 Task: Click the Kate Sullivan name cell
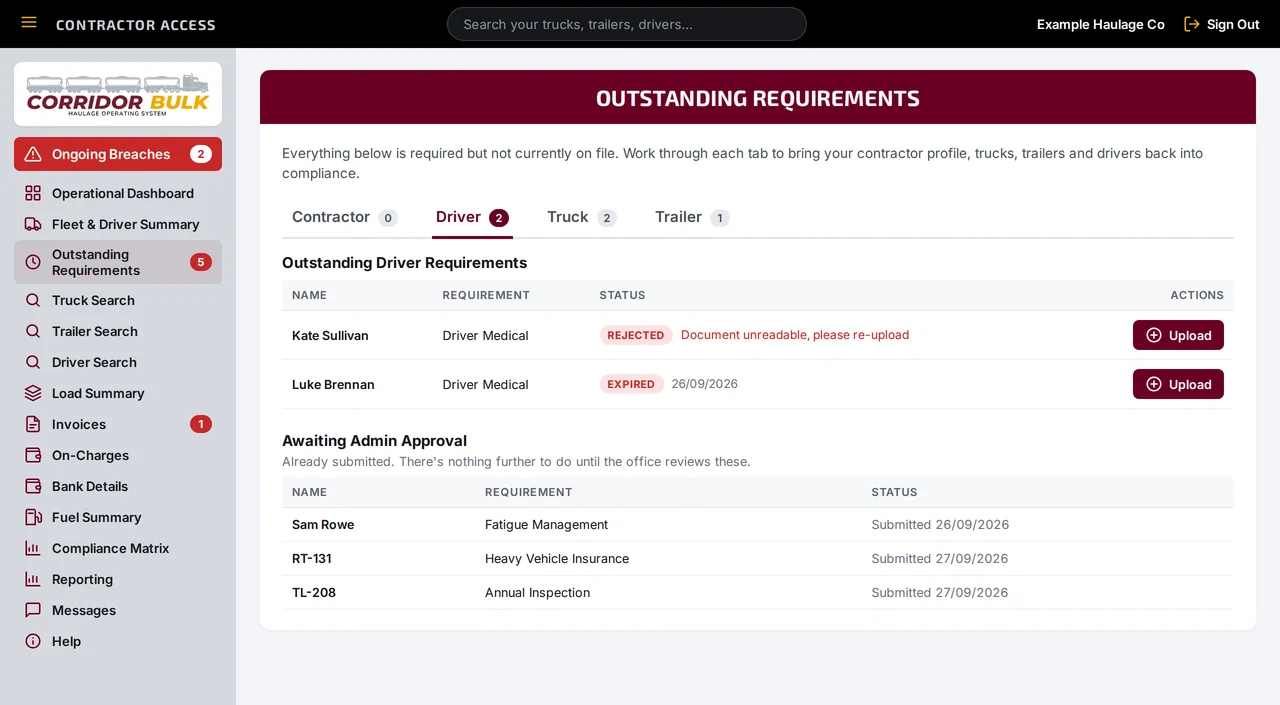(330, 335)
